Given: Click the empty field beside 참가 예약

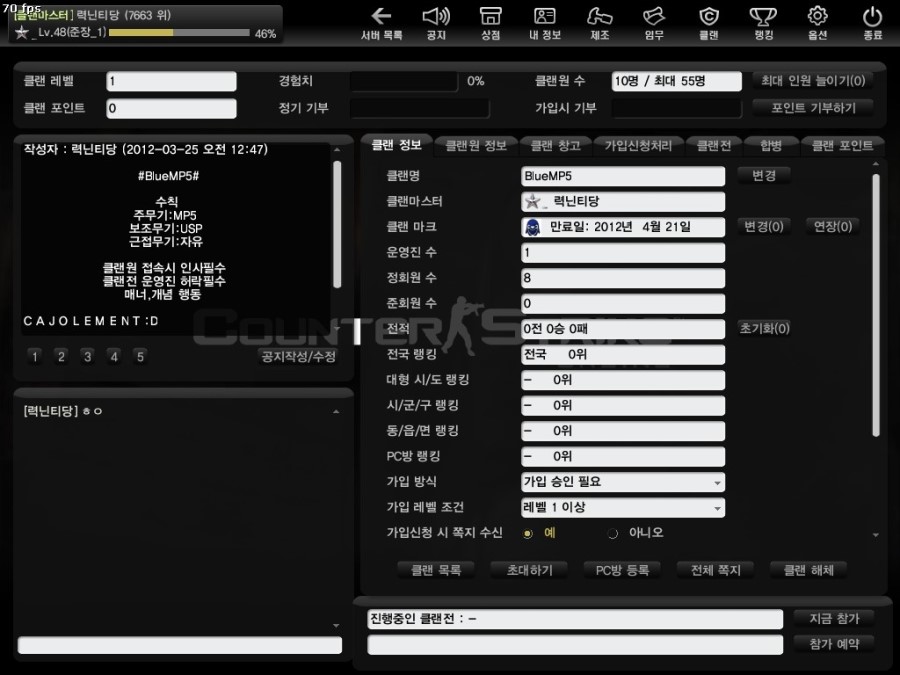Looking at the screenshot, I should pos(575,645).
